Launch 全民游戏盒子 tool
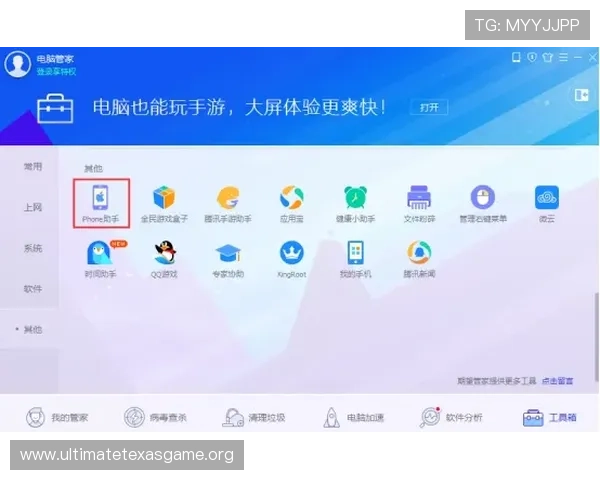The width and height of the screenshot is (600, 480). pos(164,204)
